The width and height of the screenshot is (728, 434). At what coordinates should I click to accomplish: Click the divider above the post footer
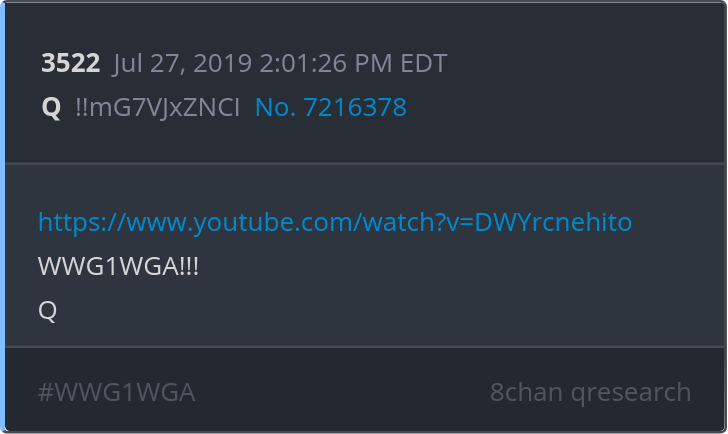(365, 346)
